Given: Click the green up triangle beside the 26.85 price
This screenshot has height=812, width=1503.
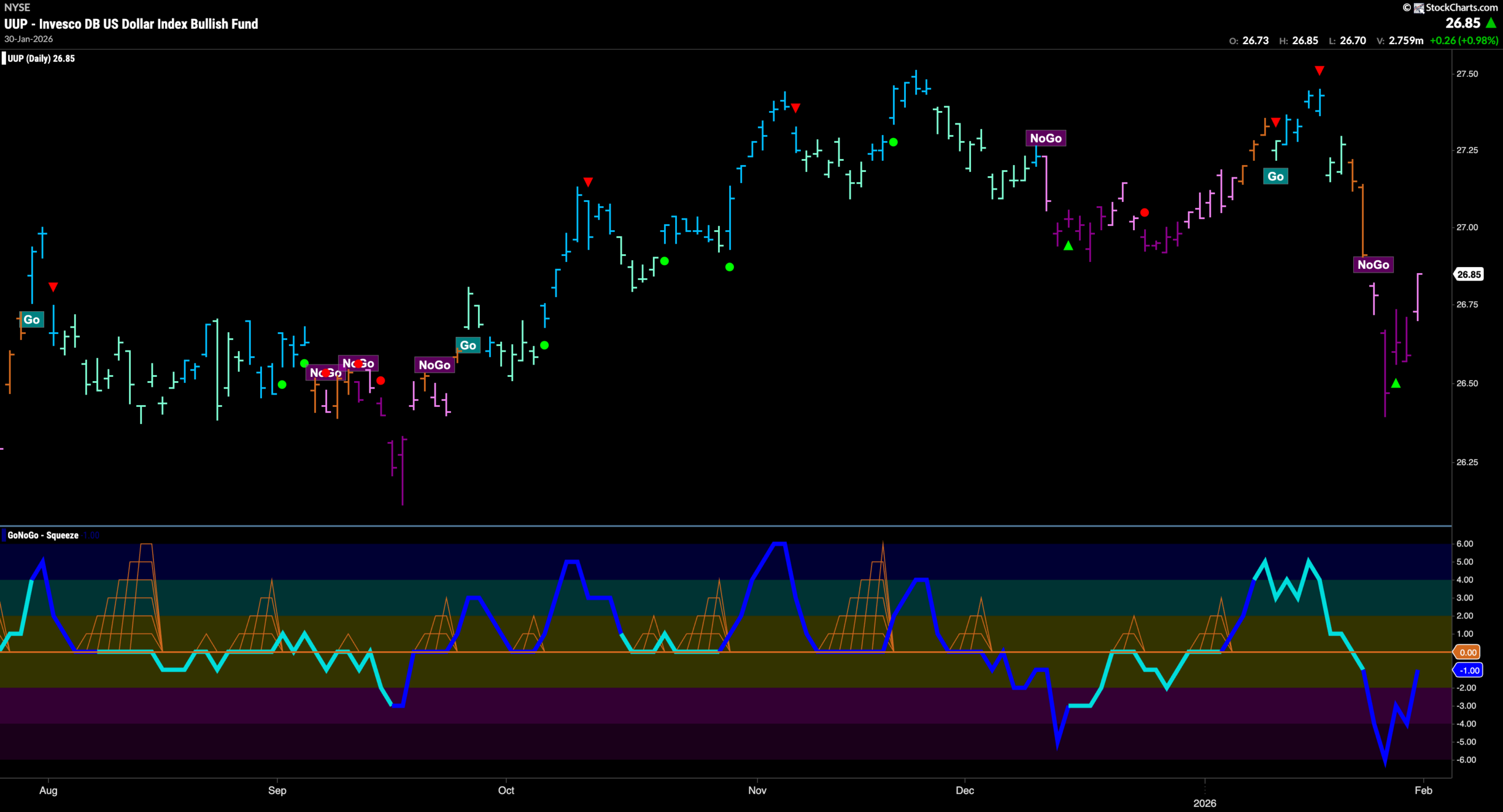Looking at the screenshot, I should tap(1491, 23).
